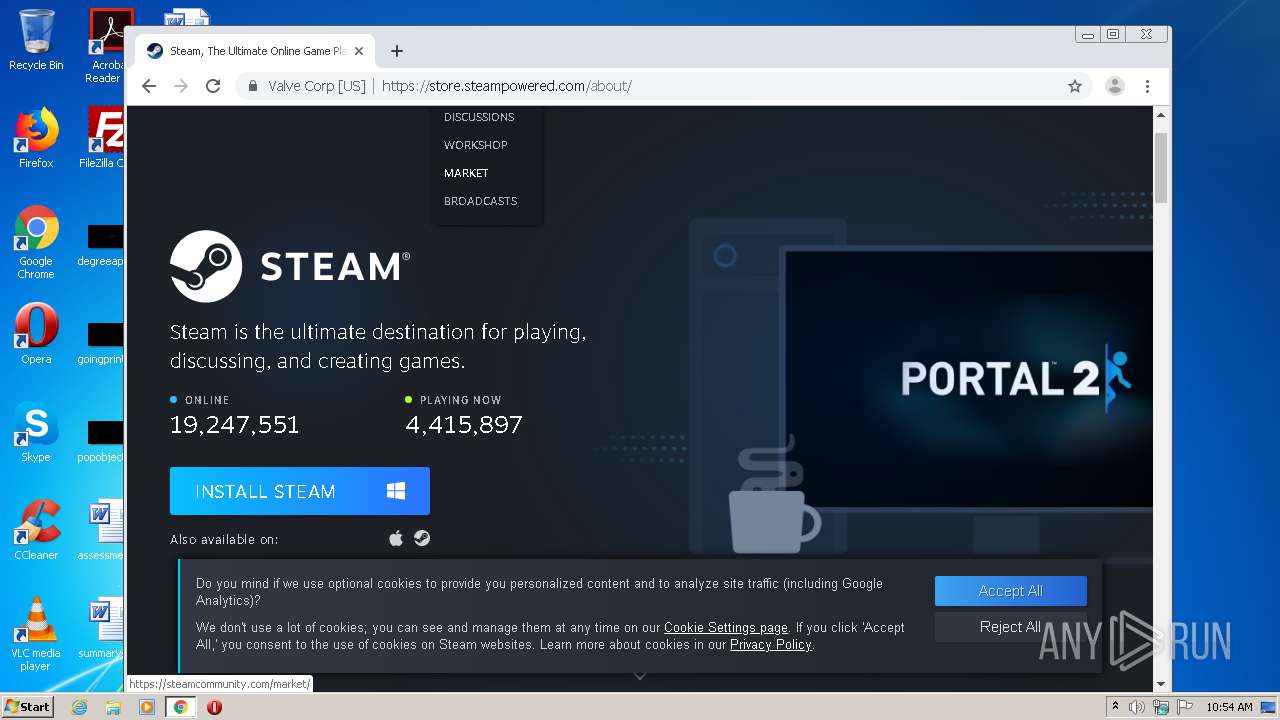Screen dimensions: 1280x720
Task: Click the page scrollbar thumb
Action: click(x=1161, y=167)
